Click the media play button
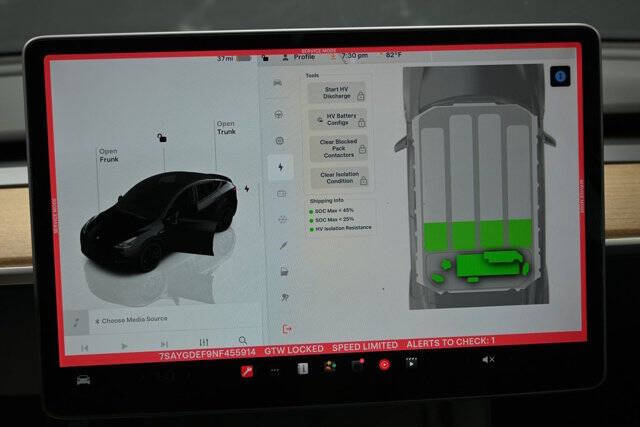 [124, 346]
